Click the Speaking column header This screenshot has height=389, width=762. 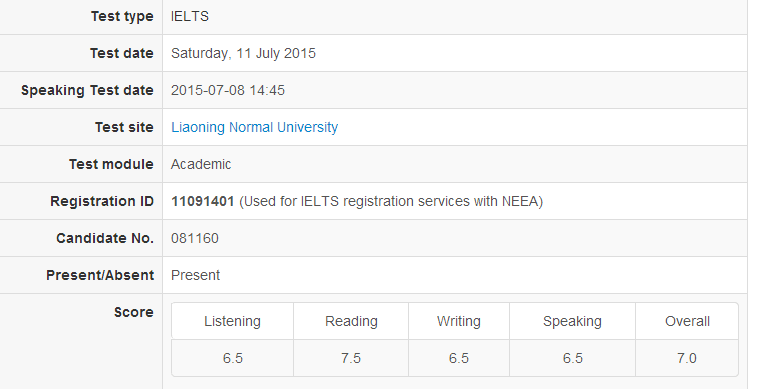pos(572,321)
